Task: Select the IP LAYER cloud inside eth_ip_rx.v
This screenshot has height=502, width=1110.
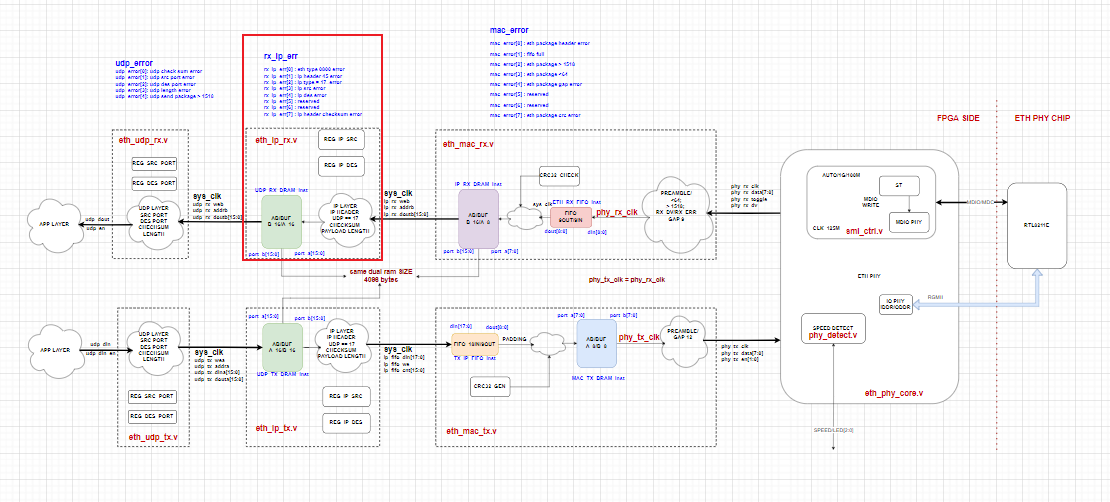Action: [346, 220]
